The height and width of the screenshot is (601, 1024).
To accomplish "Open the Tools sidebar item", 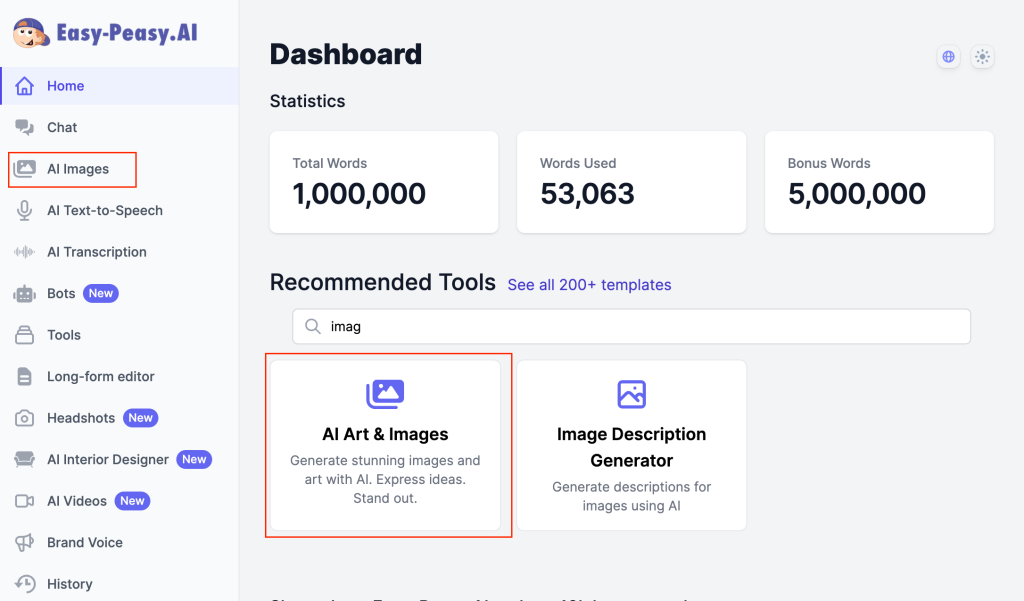I will click(x=64, y=335).
